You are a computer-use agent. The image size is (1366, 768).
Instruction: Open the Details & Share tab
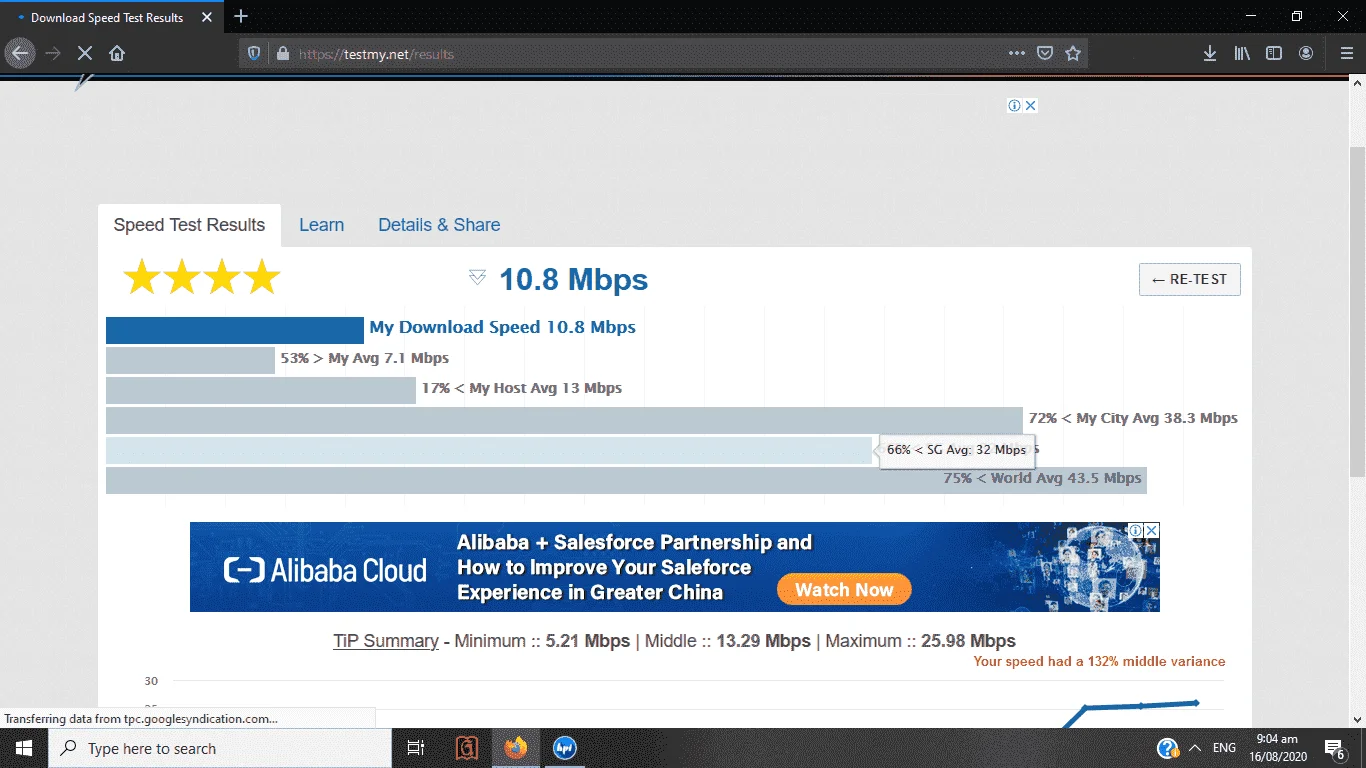(x=439, y=225)
